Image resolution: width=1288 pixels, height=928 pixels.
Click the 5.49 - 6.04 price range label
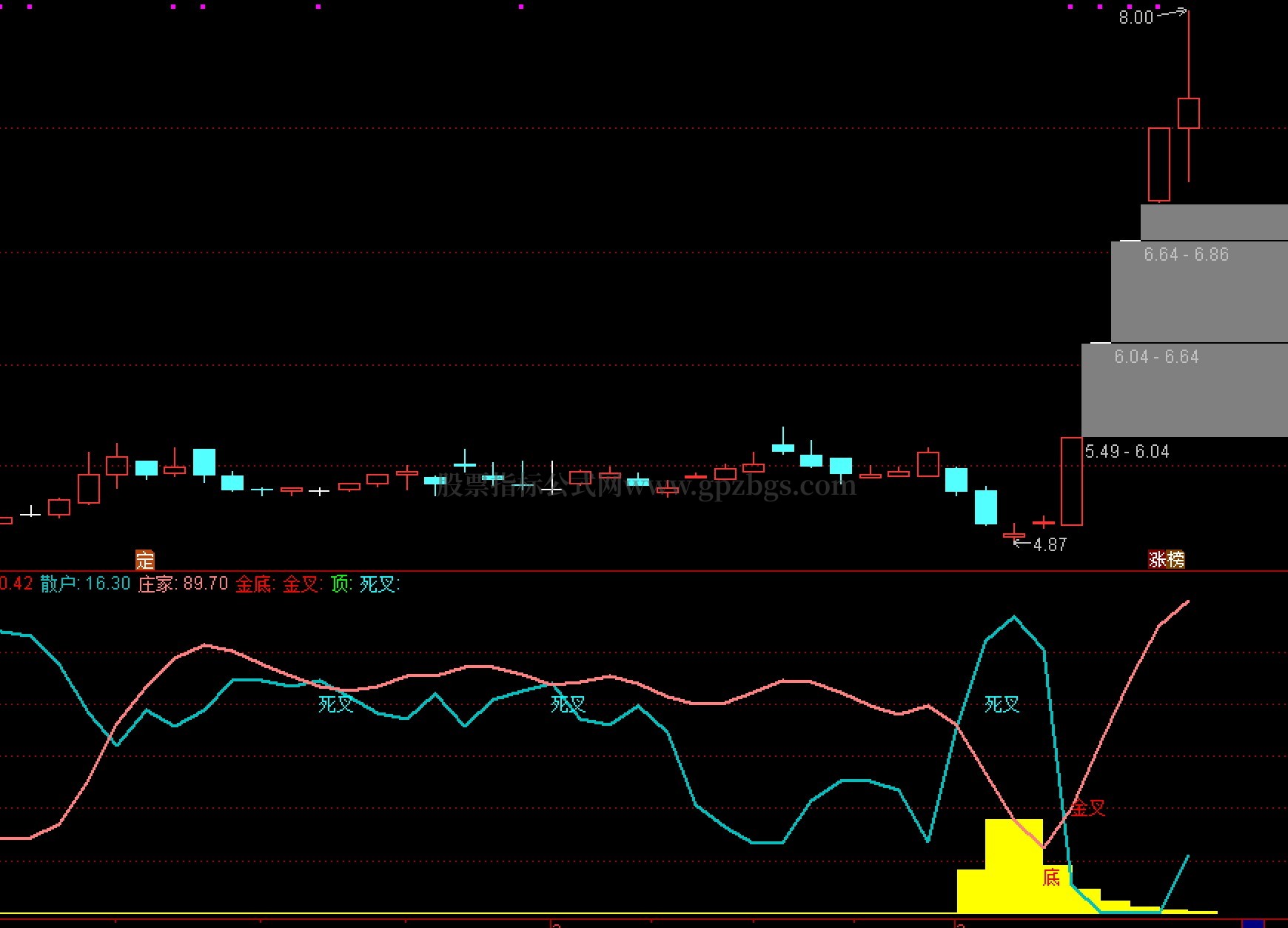(x=1127, y=452)
